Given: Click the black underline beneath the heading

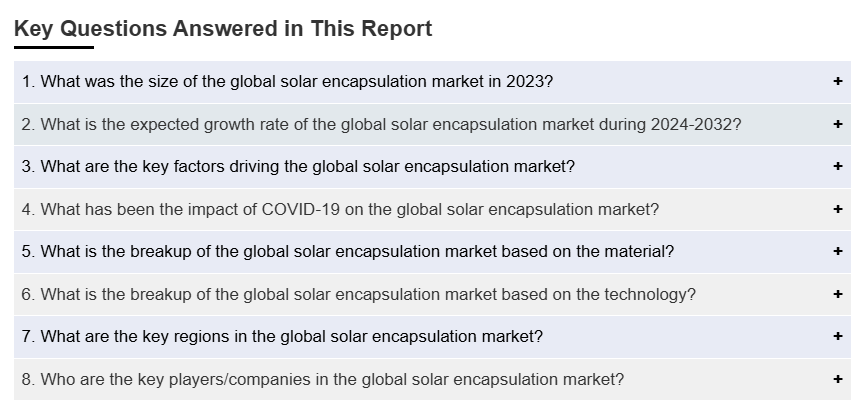Looking at the screenshot, I should pos(54,47).
